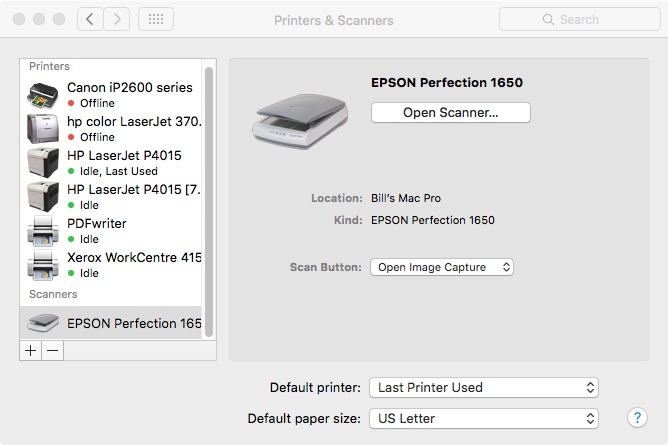Click the Scanners section header
This screenshot has width=668, height=445.
coord(53,294)
